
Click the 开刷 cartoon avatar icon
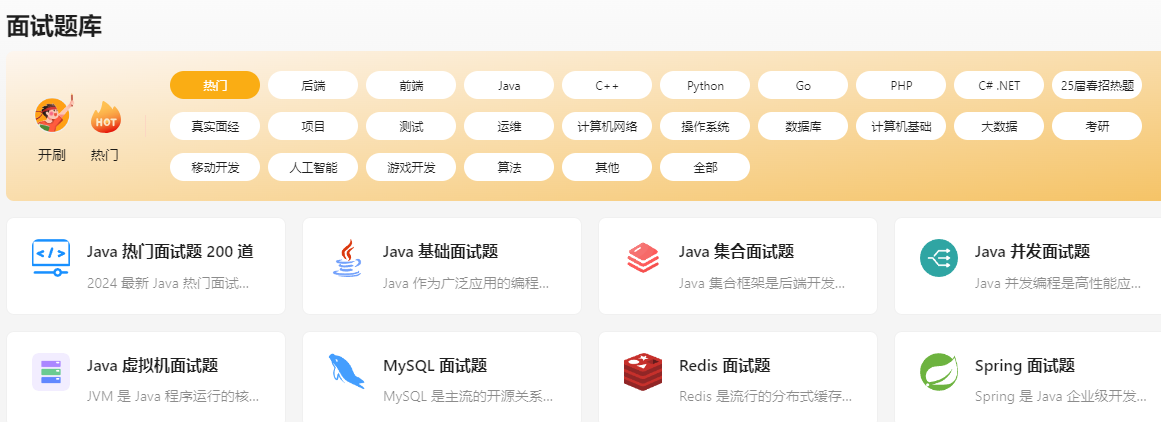(x=53, y=113)
